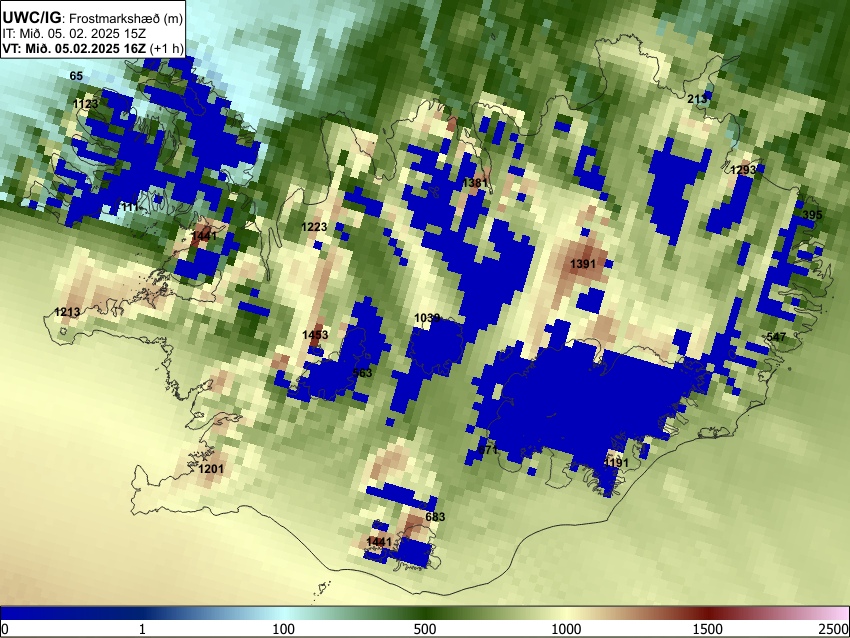Click the 111 value label
This screenshot has width=850, height=638.
pos(130,207)
